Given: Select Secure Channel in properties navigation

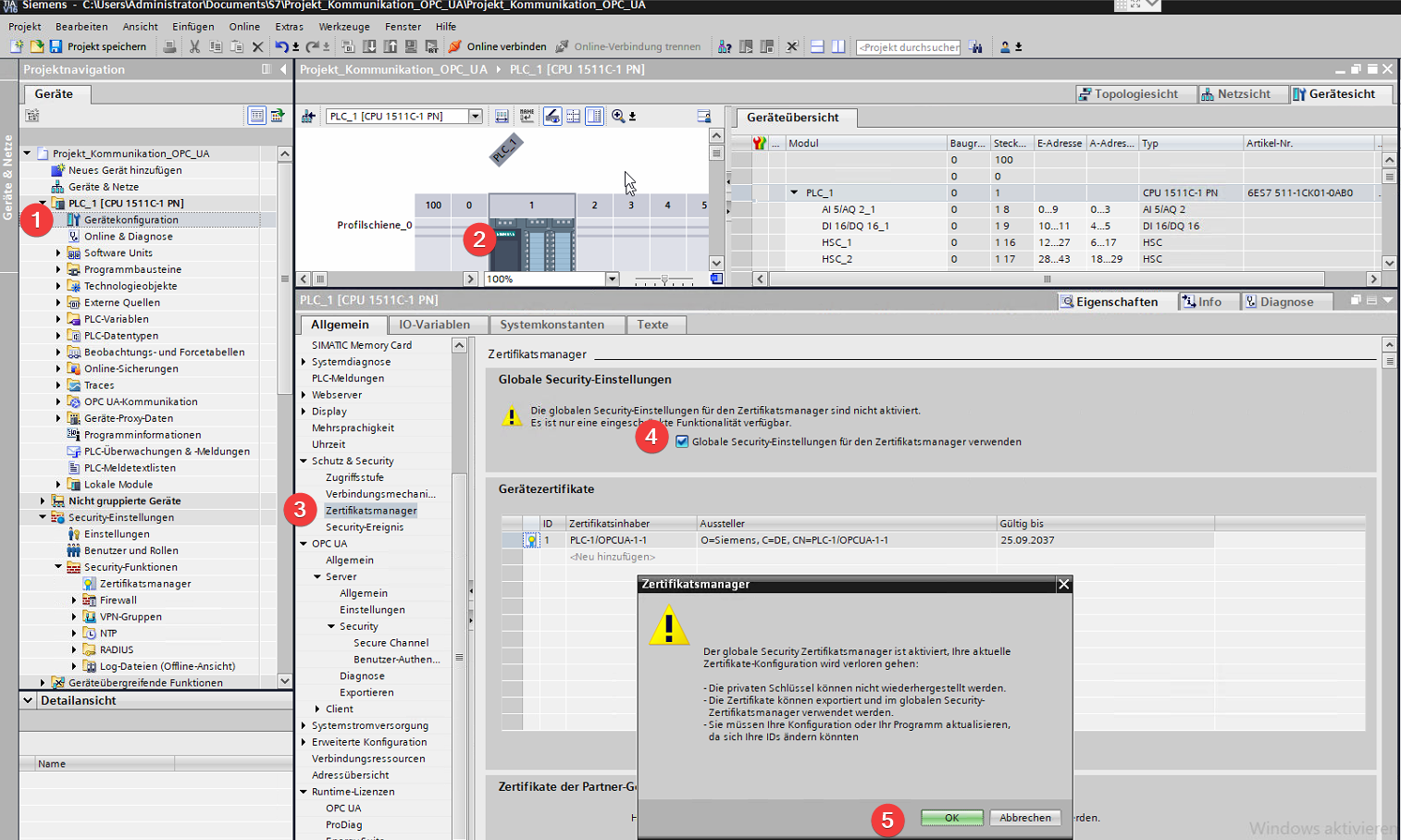Looking at the screenshot, I should 391,643.
